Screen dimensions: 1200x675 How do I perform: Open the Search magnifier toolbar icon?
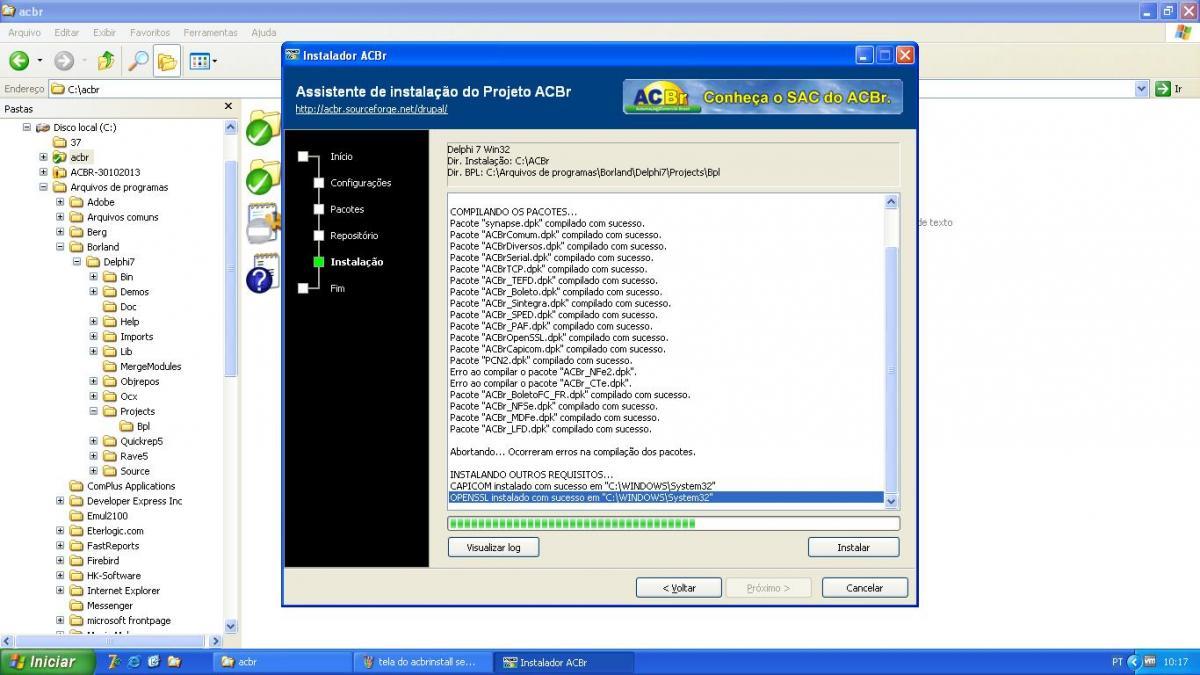point(137,61)
